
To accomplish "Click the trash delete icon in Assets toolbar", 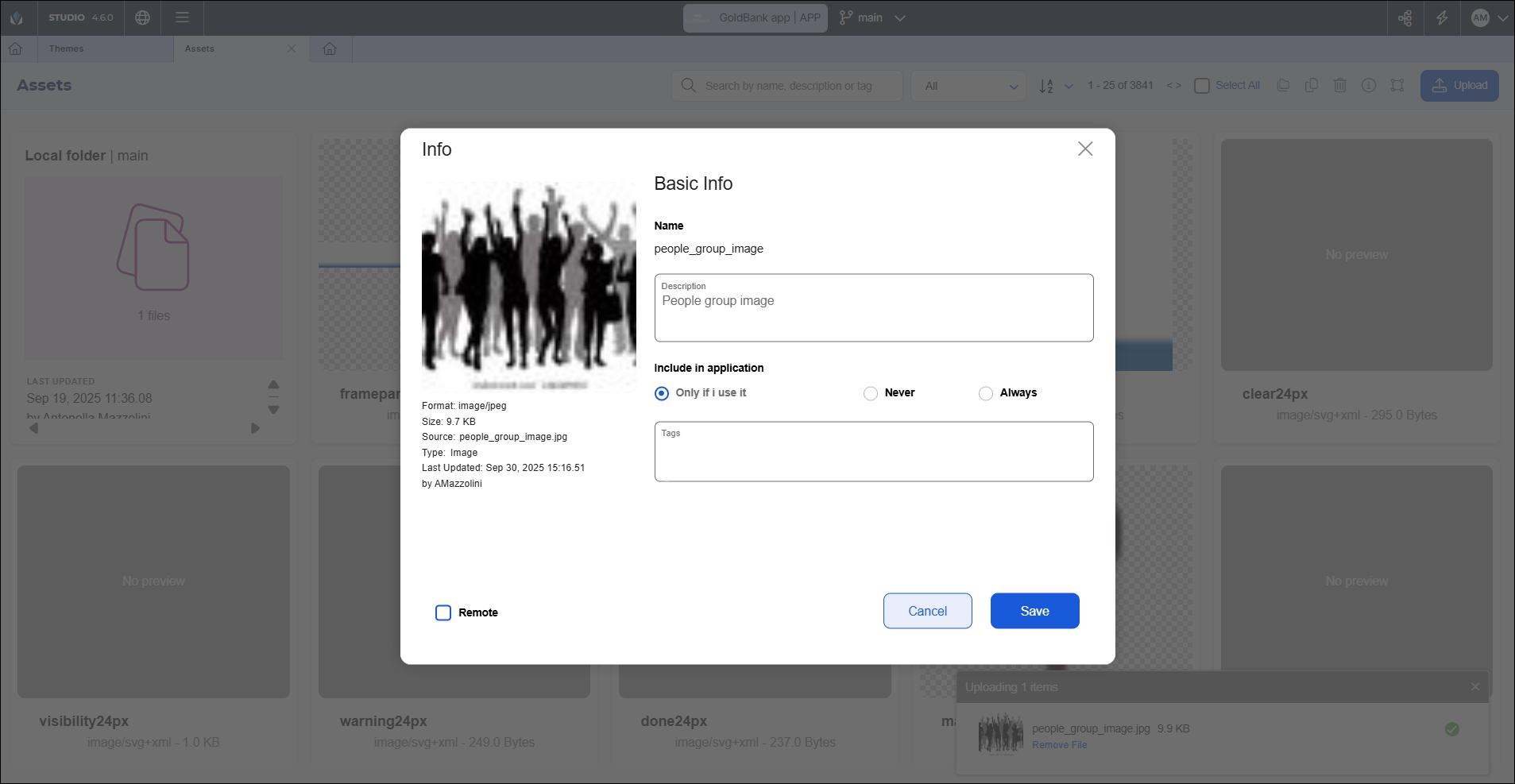I will coord(1339,85).
